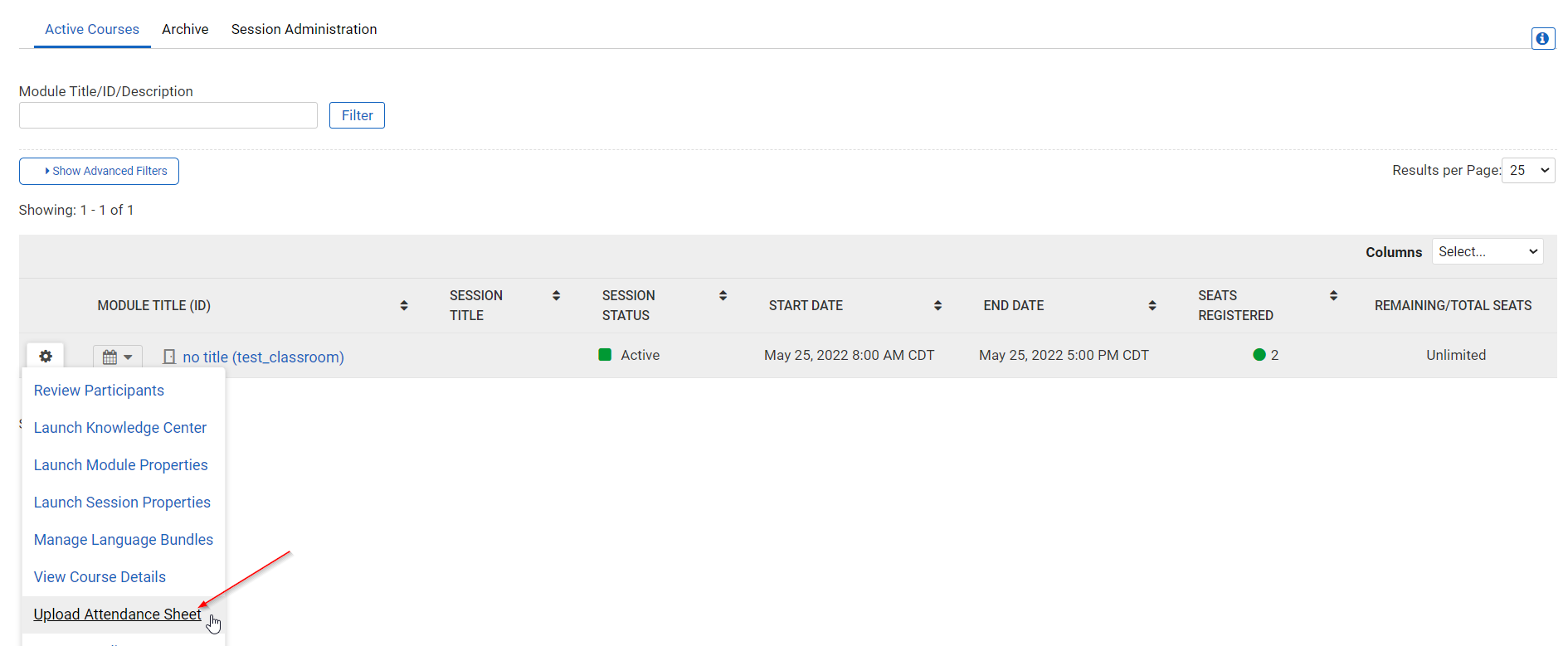
Task: Open the calendar icon dropdown in the row
Action: click(117, 357)
